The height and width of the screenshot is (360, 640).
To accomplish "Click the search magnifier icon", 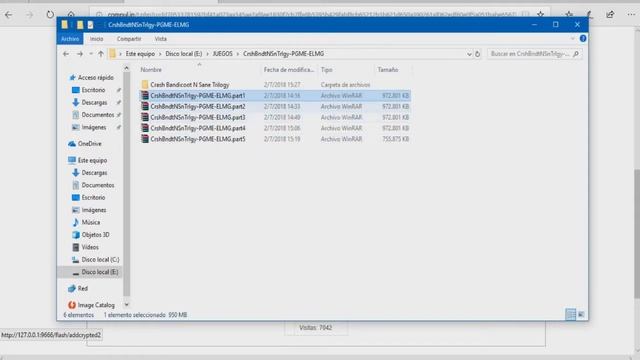I will click(576, 54).
